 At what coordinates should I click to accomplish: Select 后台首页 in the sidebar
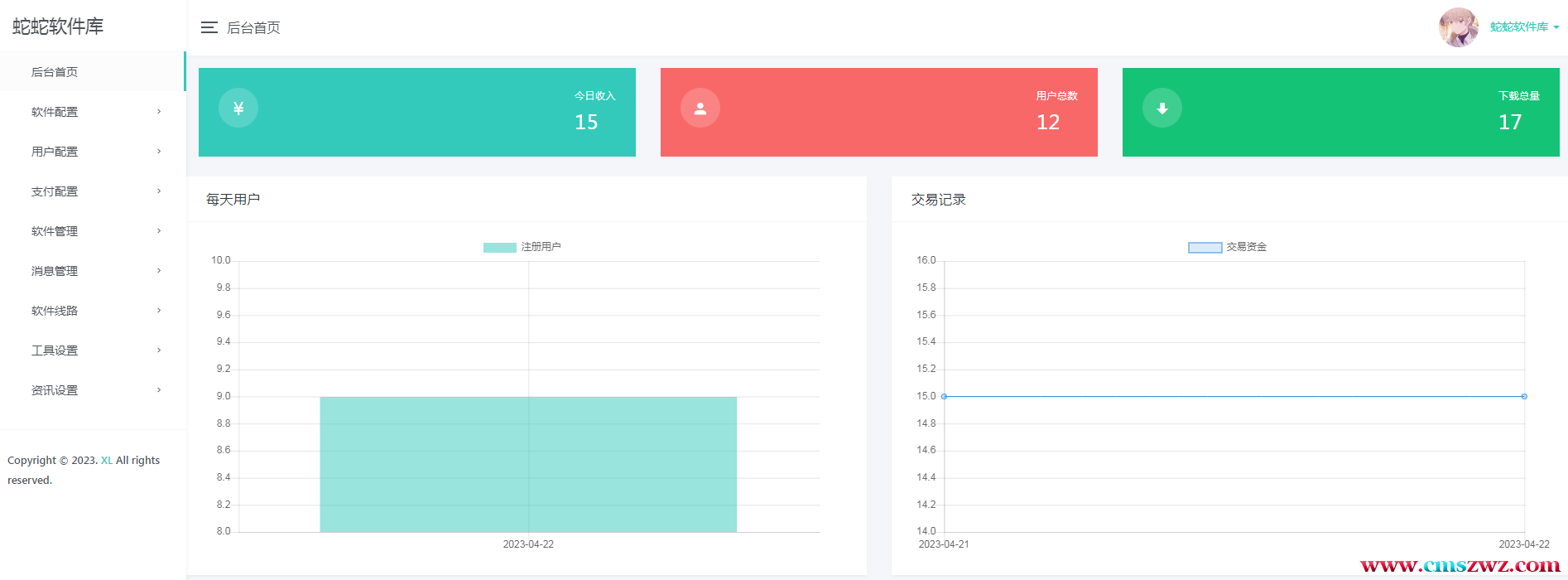(55, 72)
